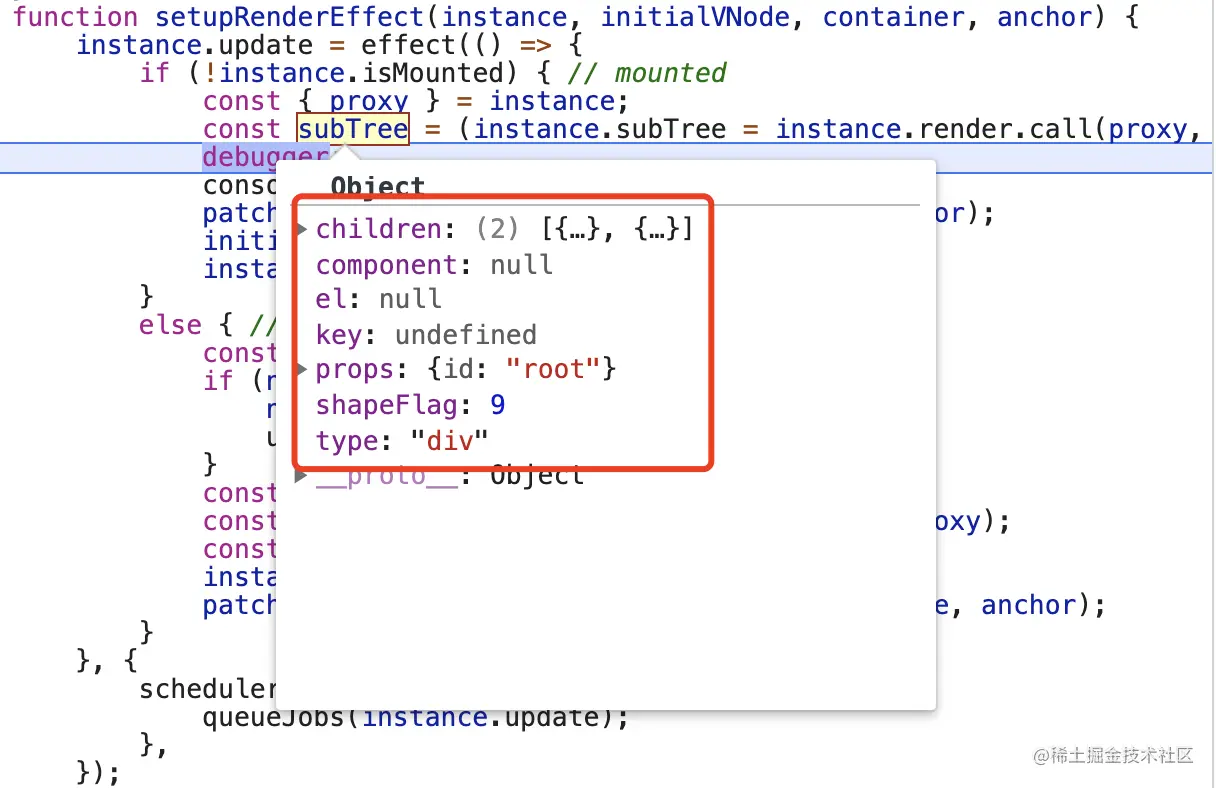Image resolution: width=1216 pixels, height=788 pixels.
Task: Expand the __proto__ Object entry
Action: click(x=302, y=476)
